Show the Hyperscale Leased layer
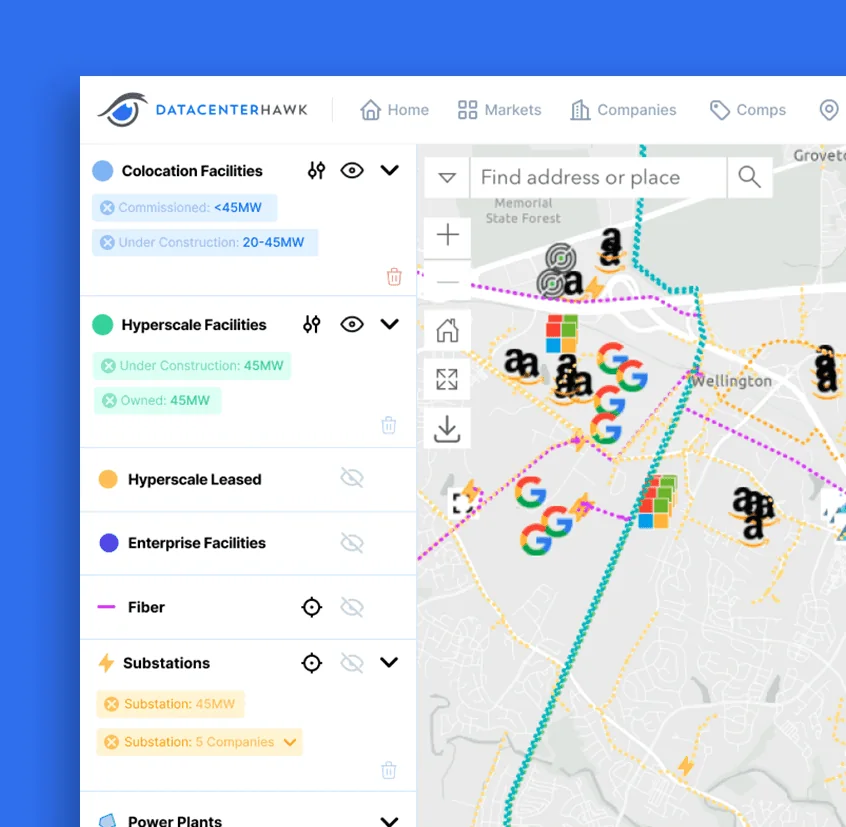This screenshot has height=827, width=846. point(352,478)
